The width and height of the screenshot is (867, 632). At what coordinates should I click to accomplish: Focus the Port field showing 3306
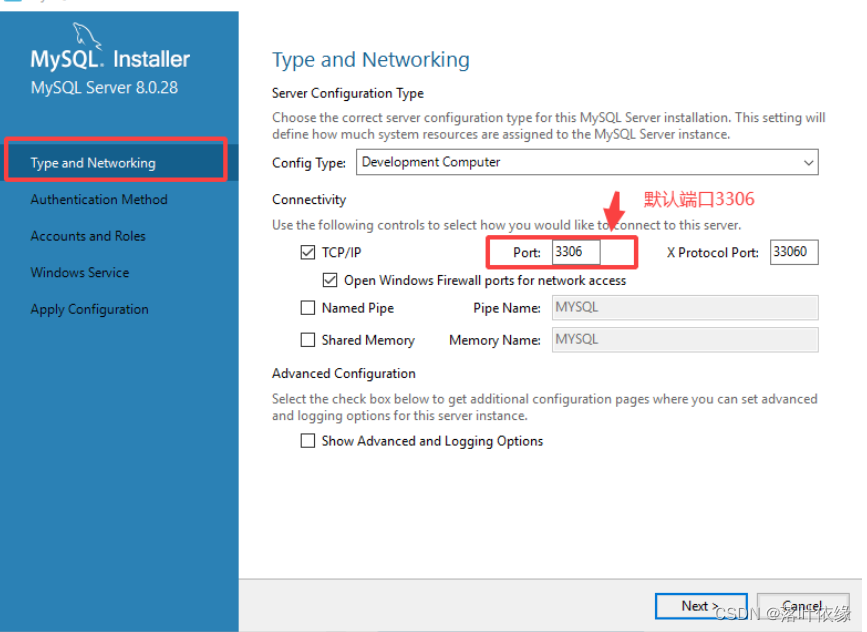coord(576,252)
